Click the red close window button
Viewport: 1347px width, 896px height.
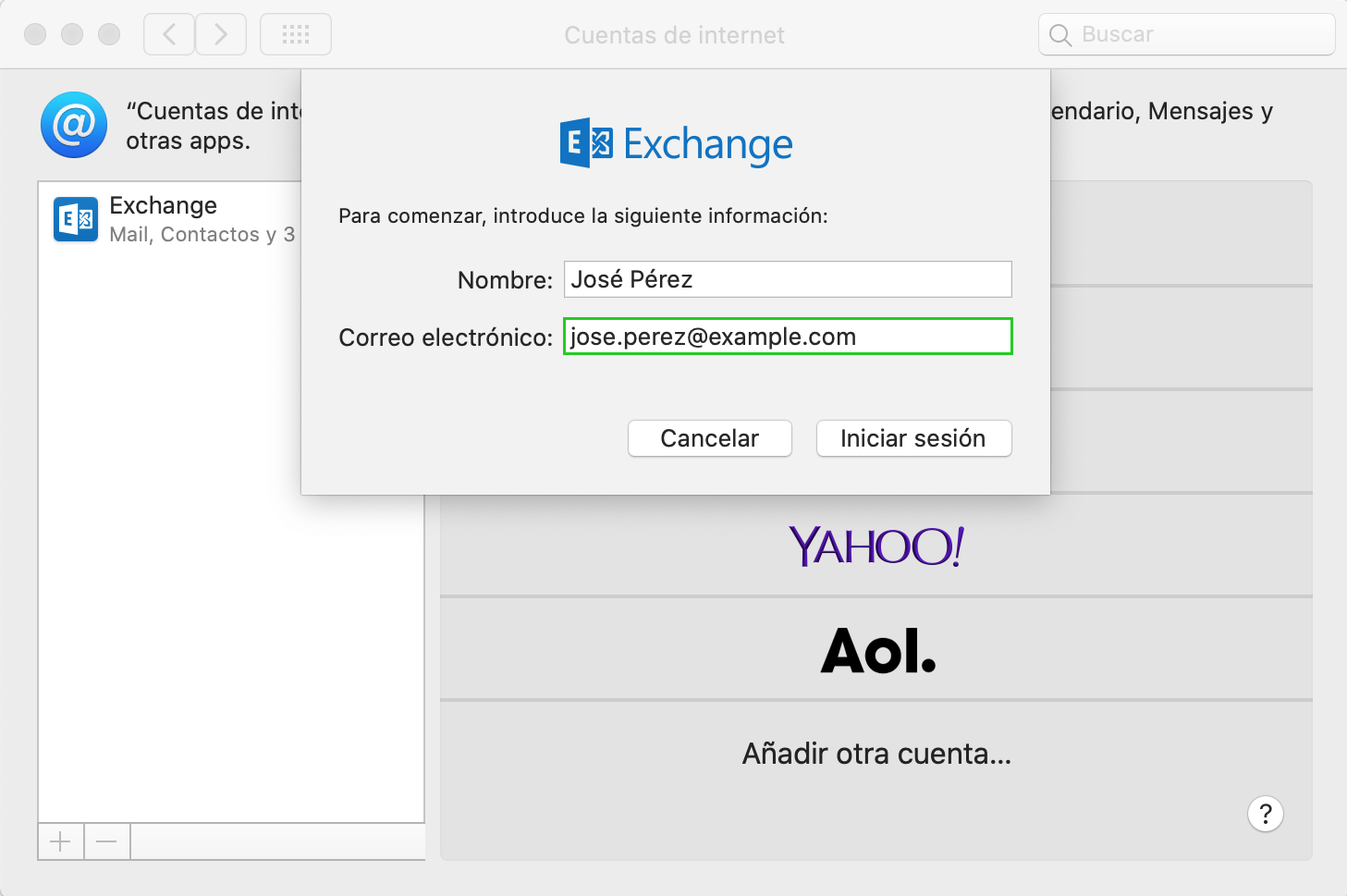point(35,35)
